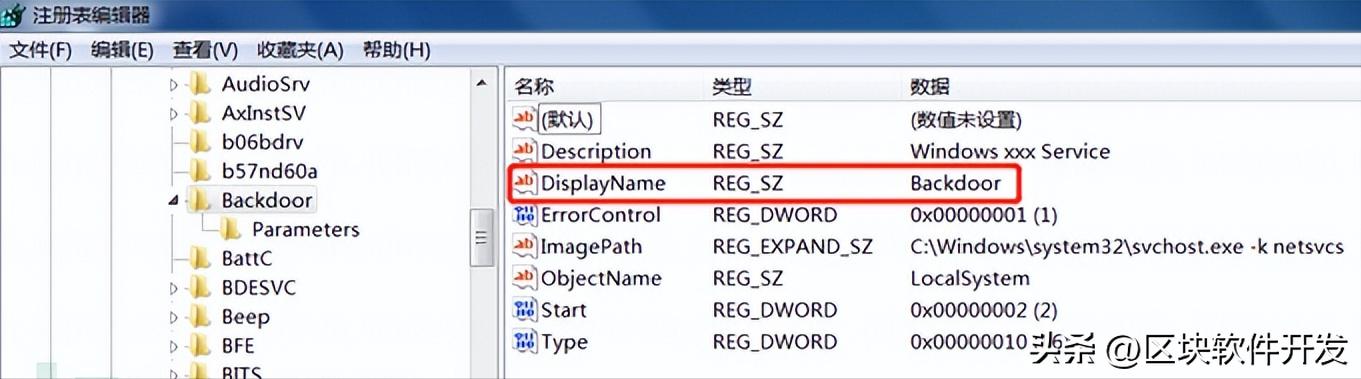Expand the BFE tree node

[173, 347]
